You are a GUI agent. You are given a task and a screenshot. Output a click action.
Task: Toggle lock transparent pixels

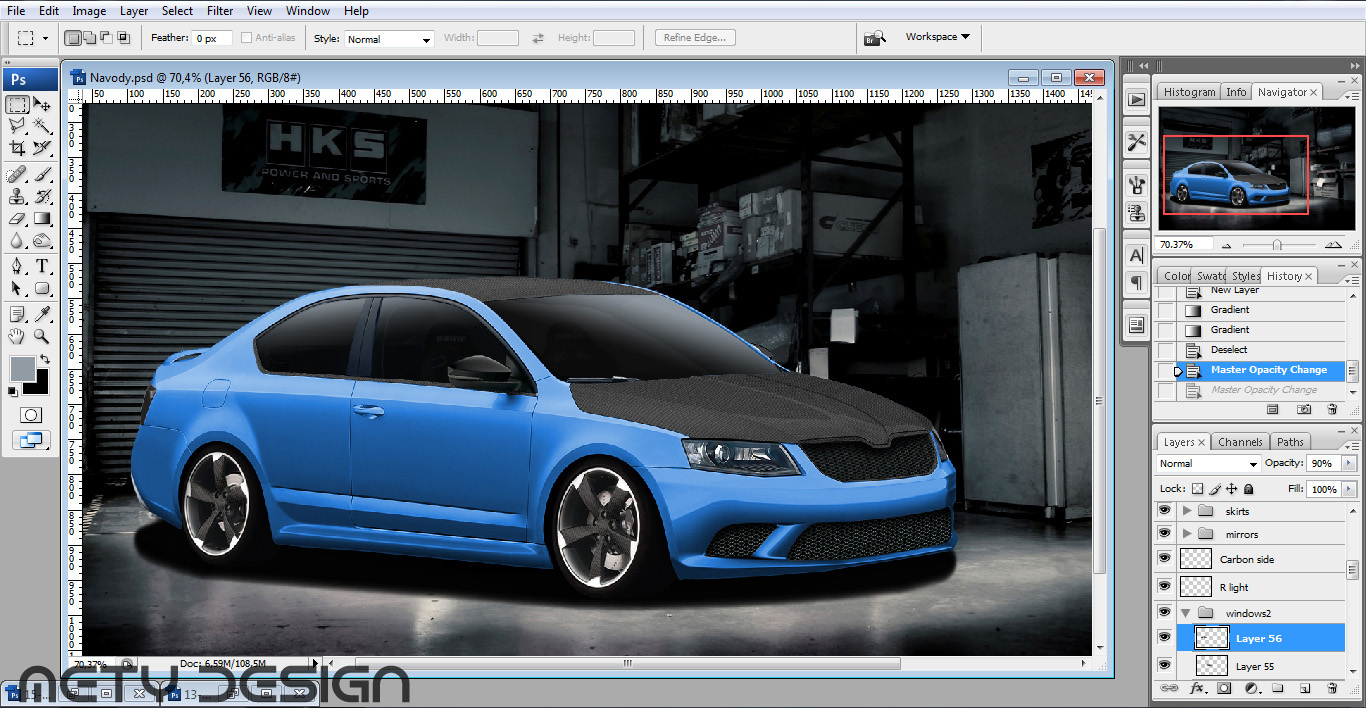pos(1197,489)
